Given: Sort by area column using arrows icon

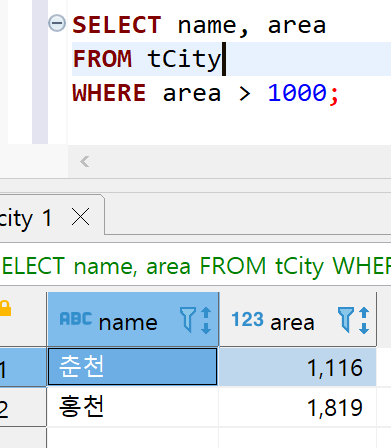Looking at the screenshot, I should (364, 320).
